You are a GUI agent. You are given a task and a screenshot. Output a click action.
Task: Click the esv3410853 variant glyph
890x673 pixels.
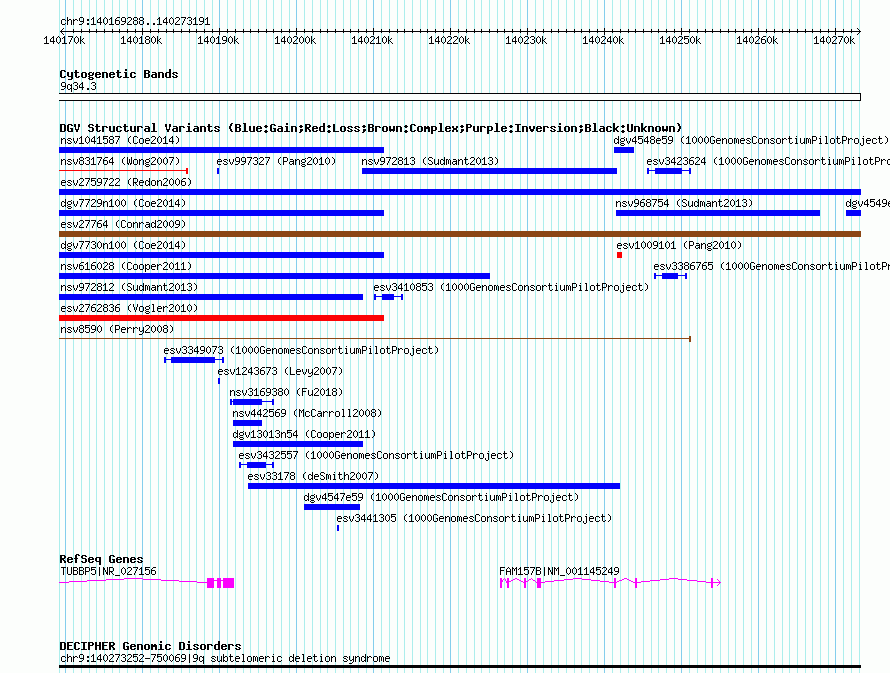[388, 297]
